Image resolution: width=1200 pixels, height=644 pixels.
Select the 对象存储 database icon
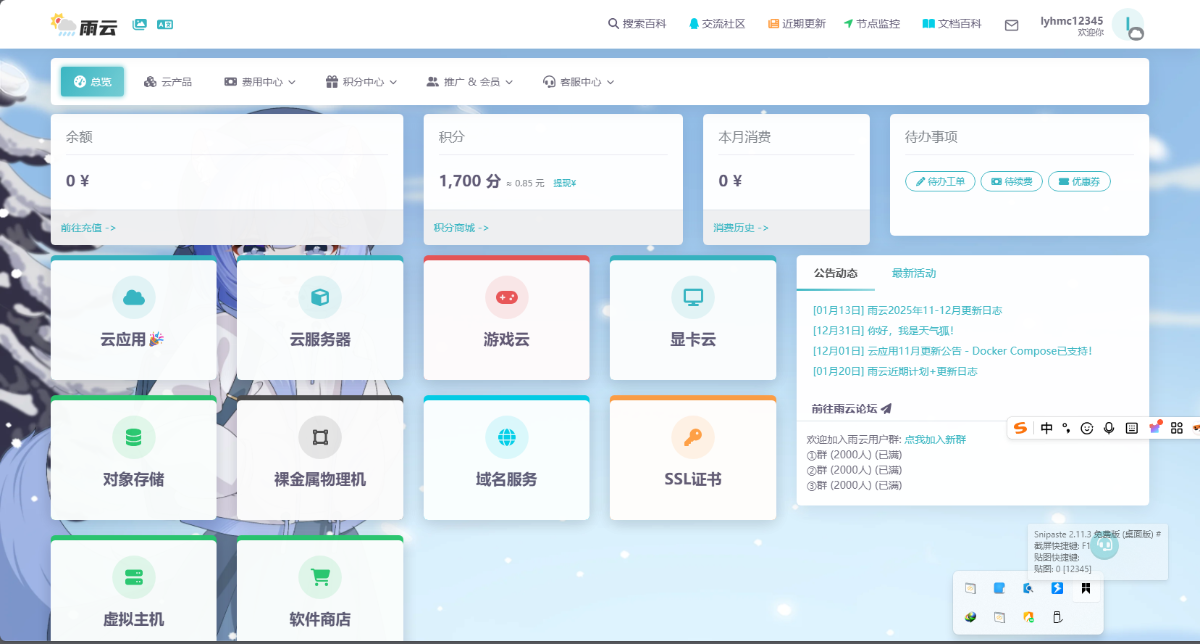pos(133,437)
